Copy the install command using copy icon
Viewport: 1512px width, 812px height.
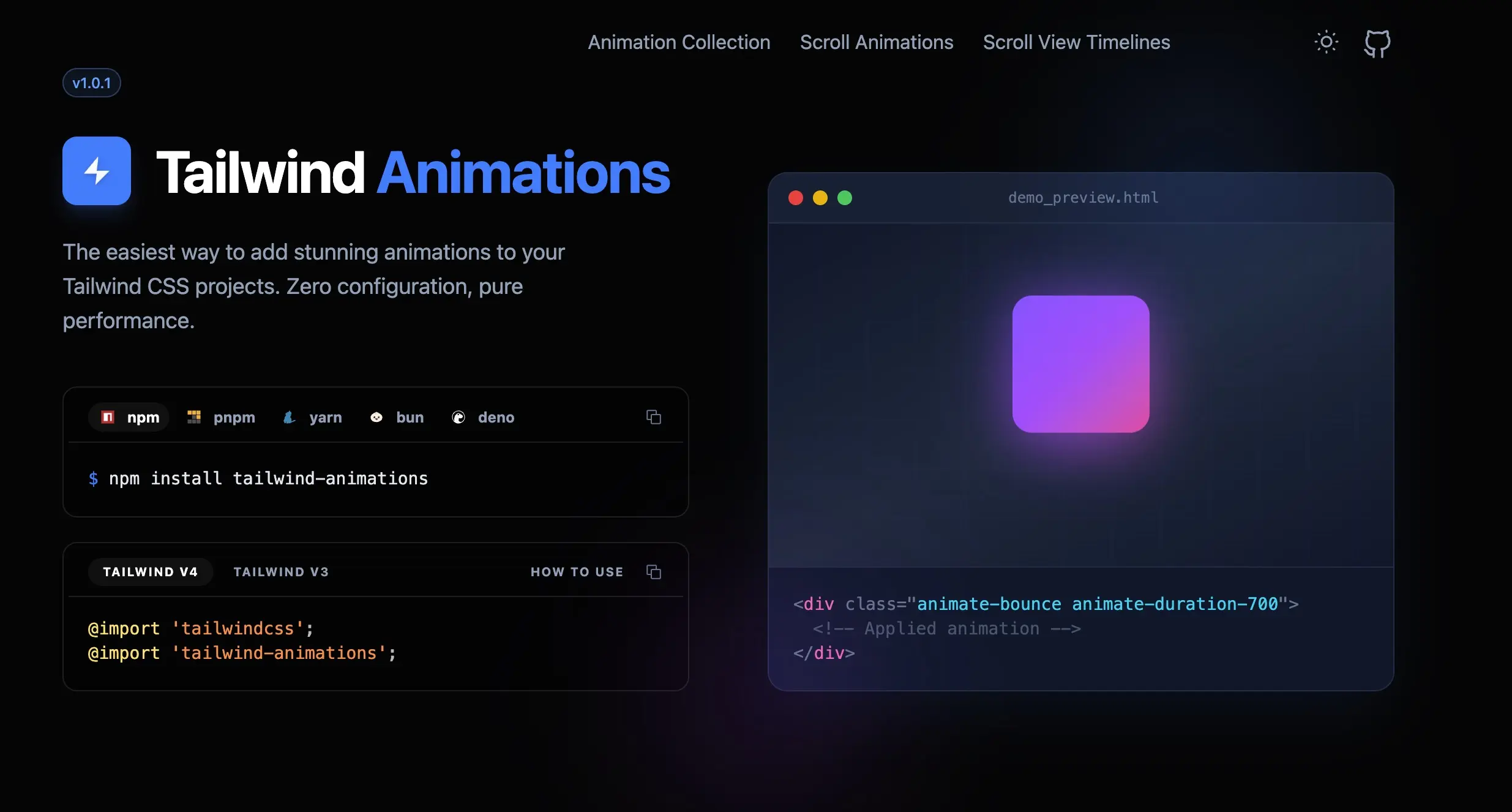pos(654,416)
